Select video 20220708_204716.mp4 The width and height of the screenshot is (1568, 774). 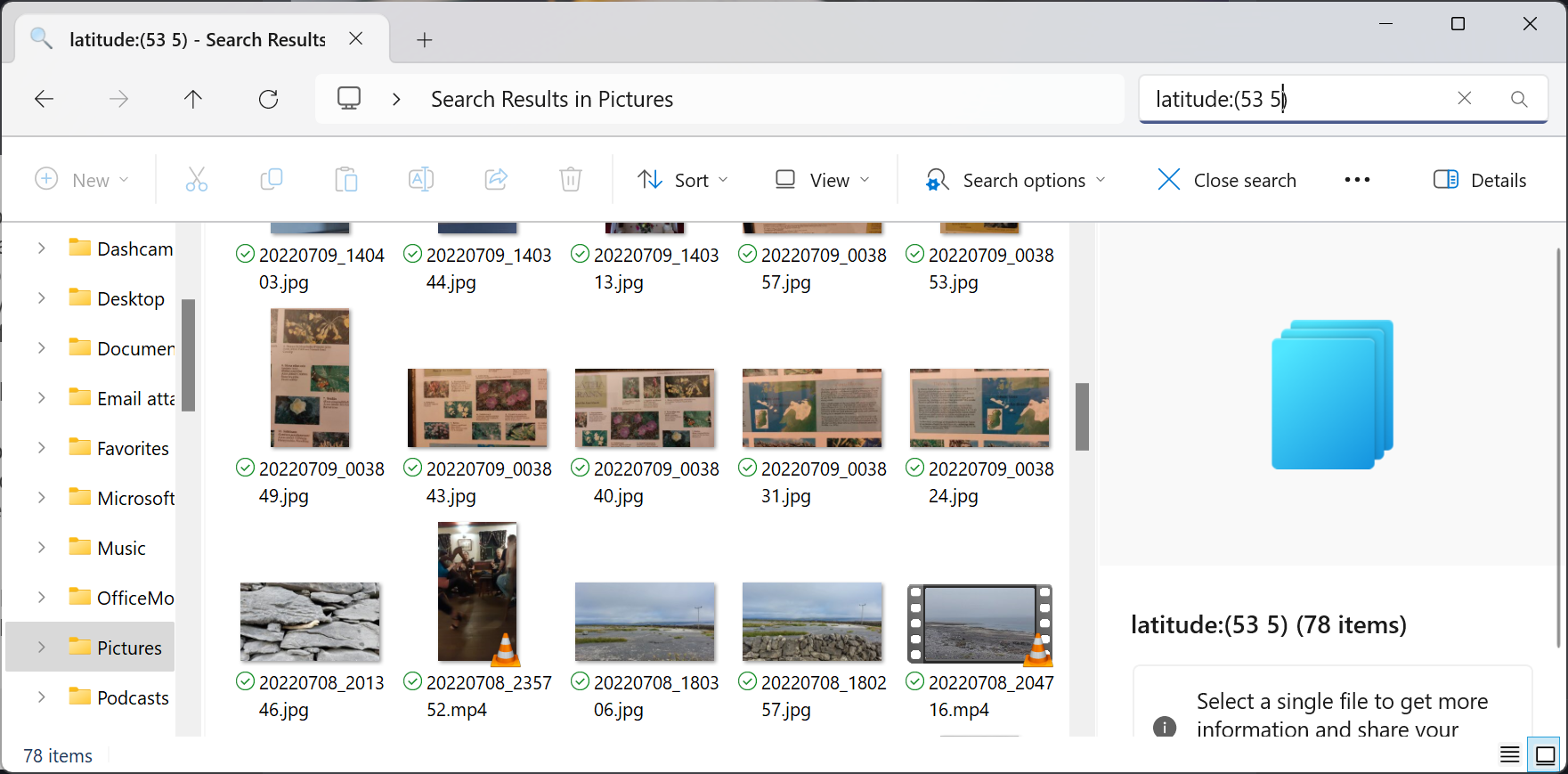pyautogui.click(x=979, y=623)
